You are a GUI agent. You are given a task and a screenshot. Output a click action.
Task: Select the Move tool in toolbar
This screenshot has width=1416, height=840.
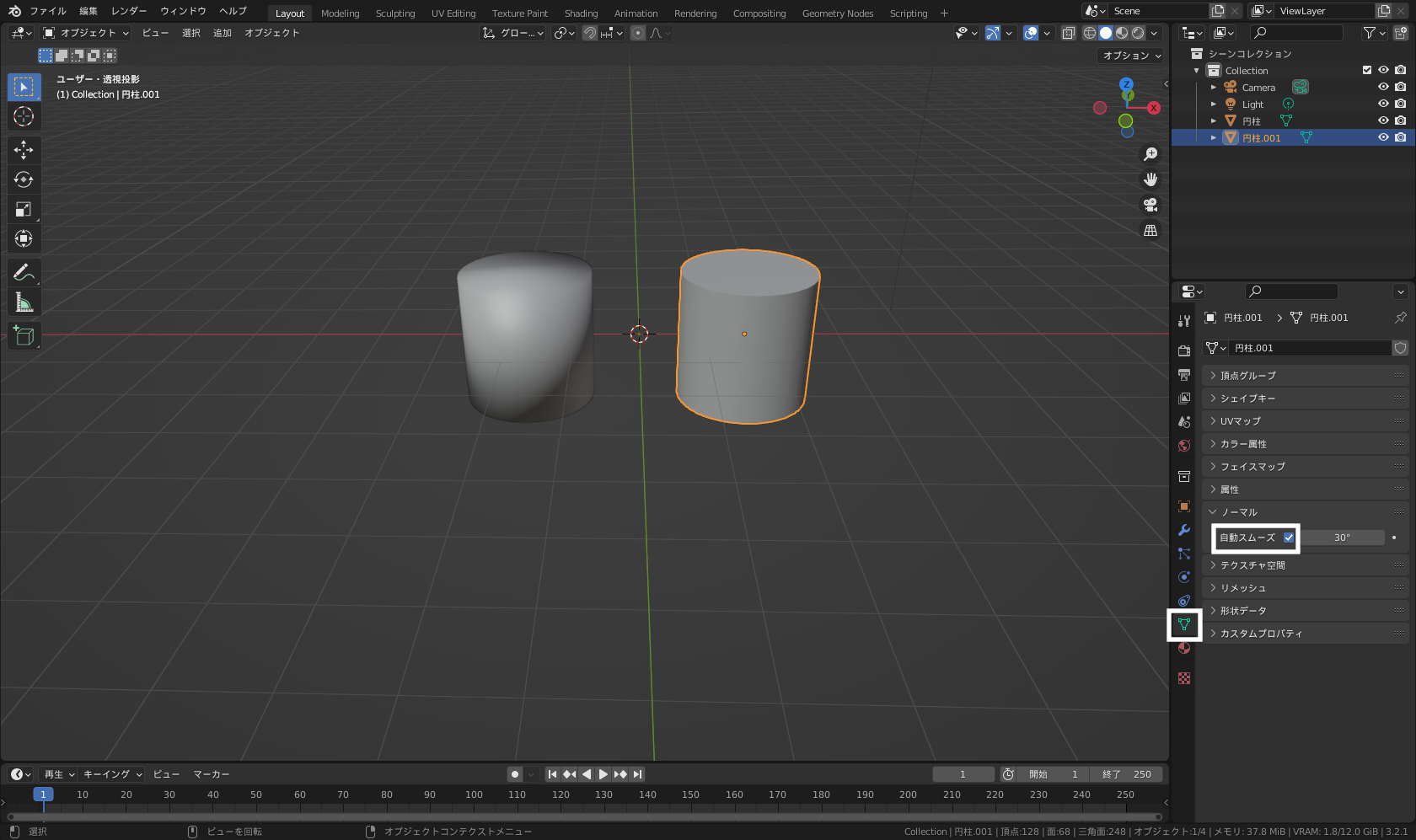24,150
